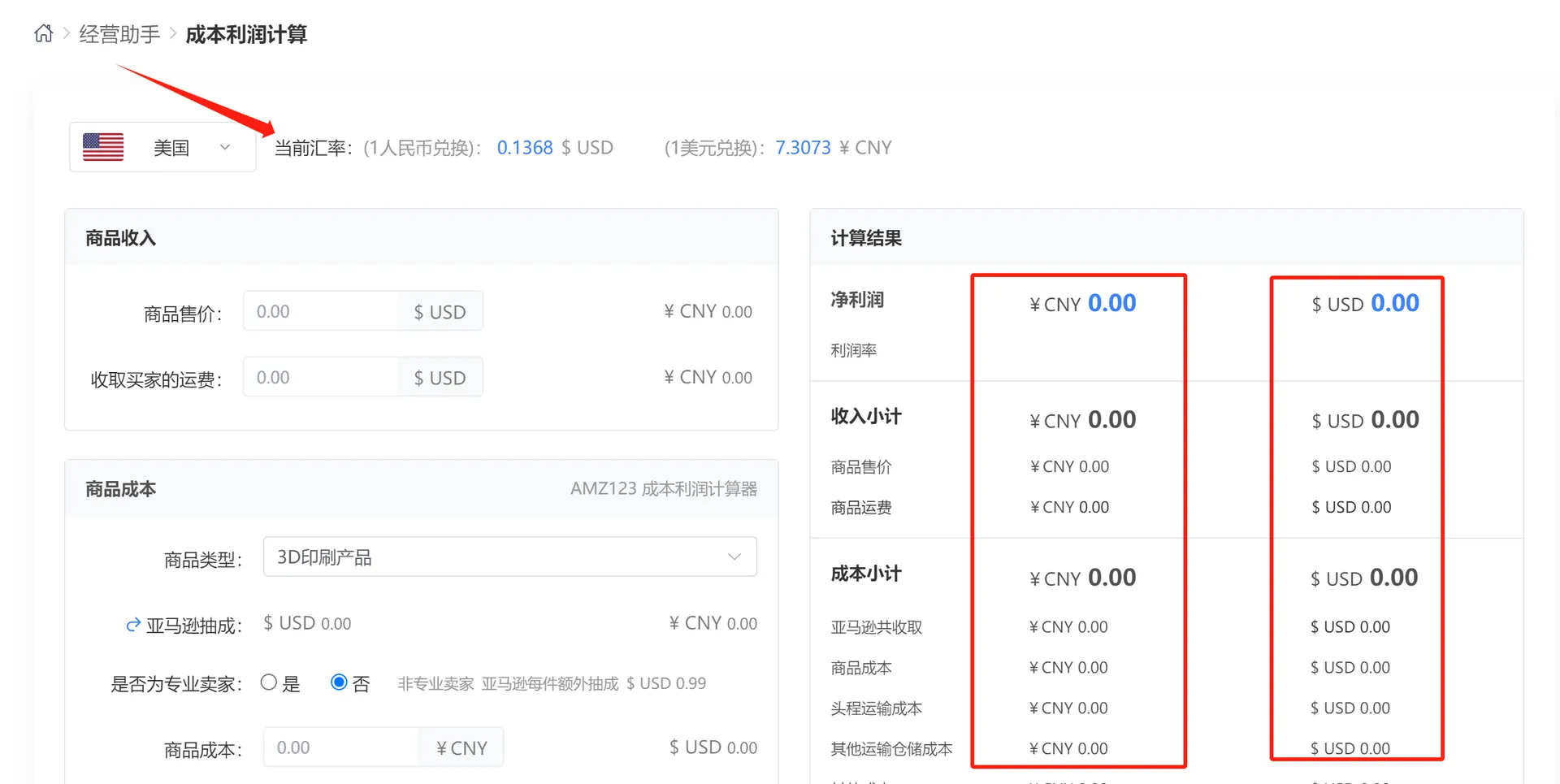Click AMZ123 成本利润计算器 label

[x=664, y=488]
